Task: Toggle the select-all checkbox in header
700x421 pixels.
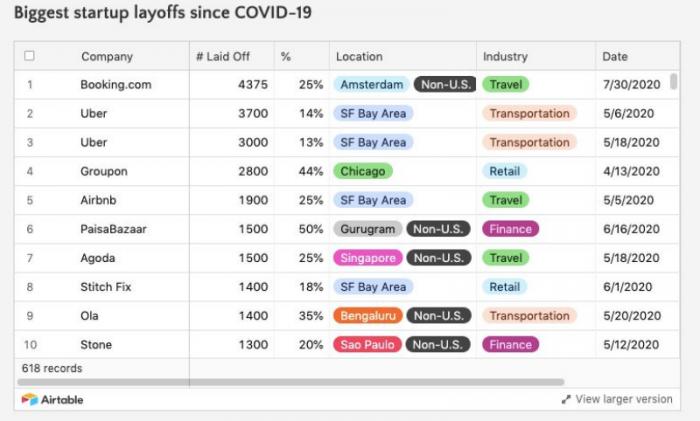Action: 29,56
